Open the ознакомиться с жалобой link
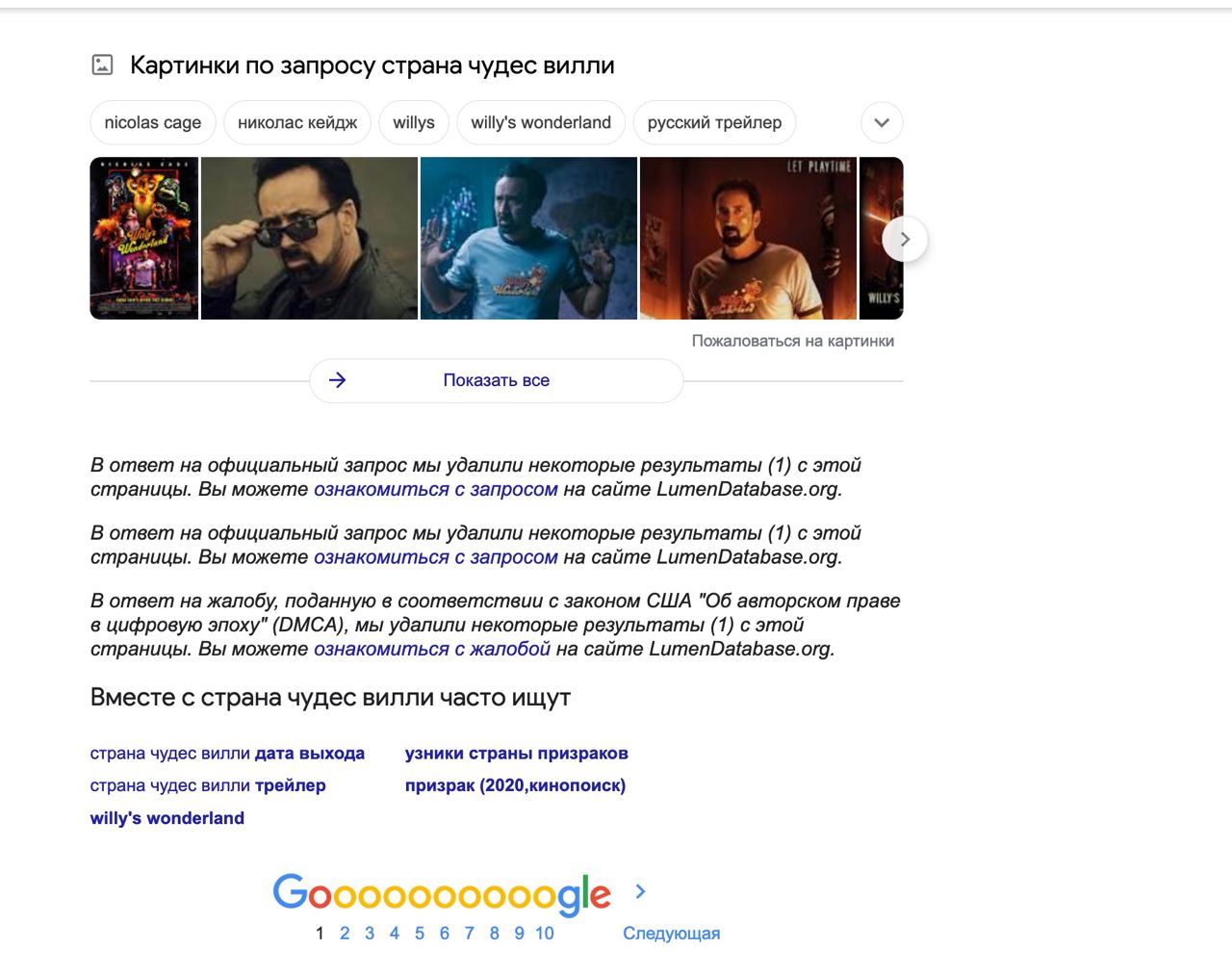The width and height of the screenshot is (1232, 975). [x=432, y=649]
